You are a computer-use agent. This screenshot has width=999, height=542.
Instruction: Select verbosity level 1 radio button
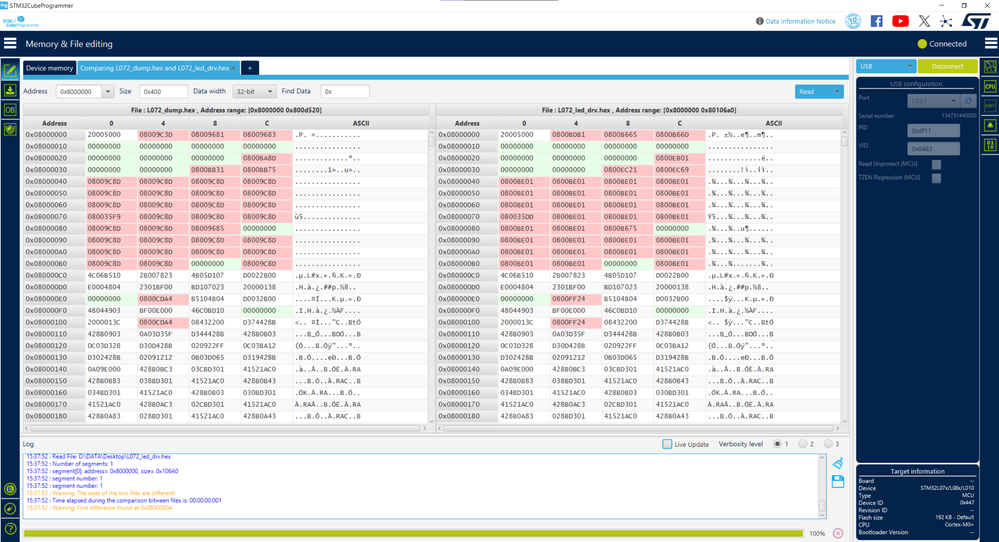point(777,444)
